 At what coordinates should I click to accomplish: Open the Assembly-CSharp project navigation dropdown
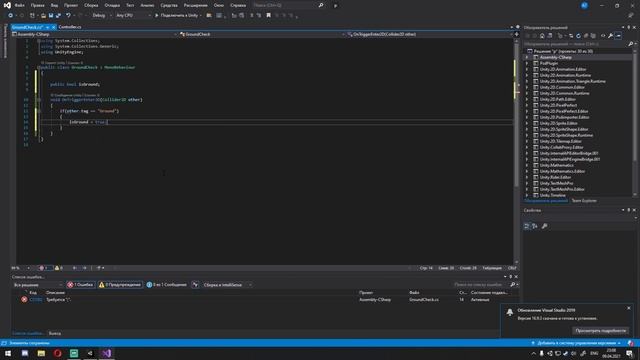95,34
